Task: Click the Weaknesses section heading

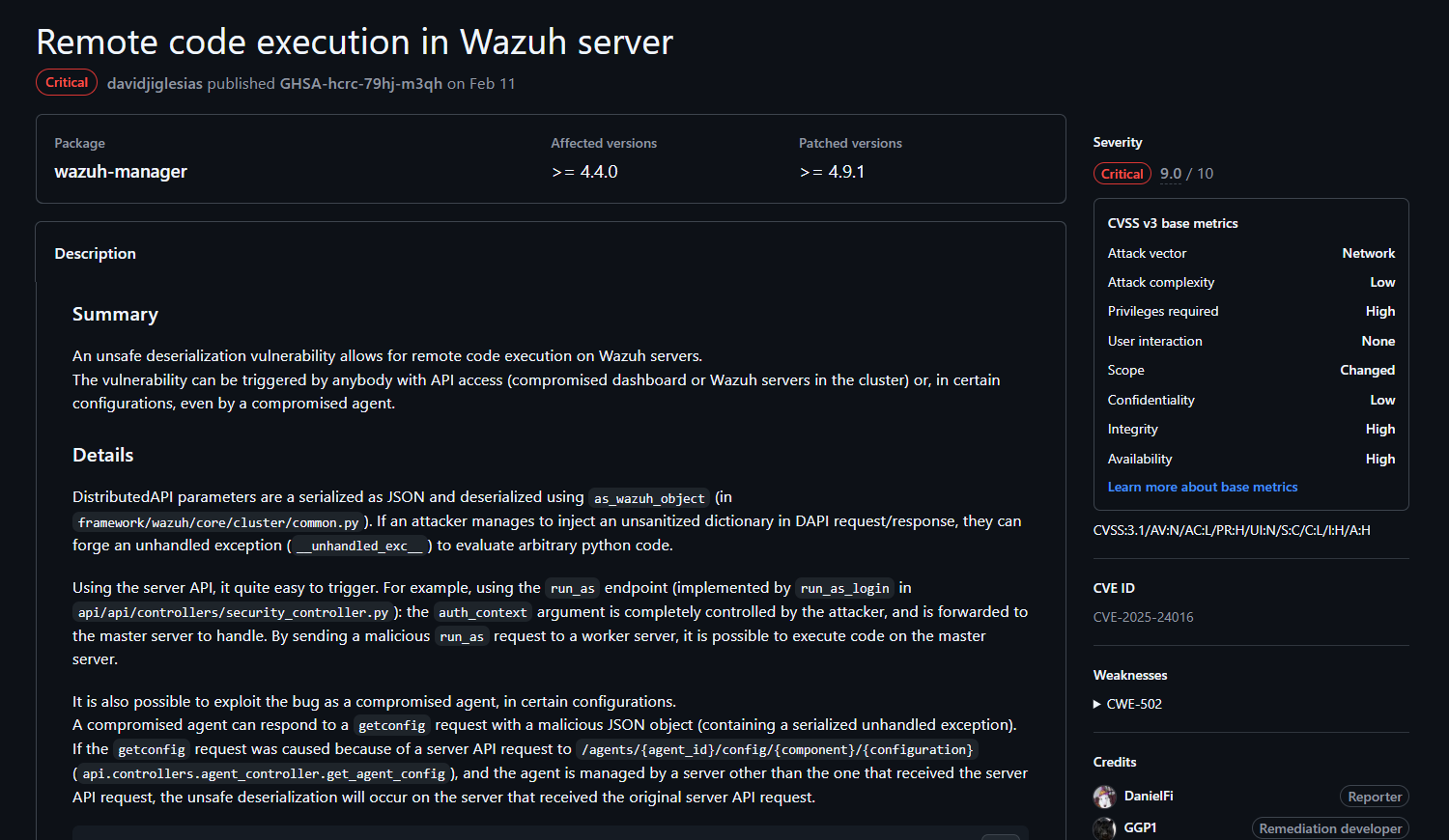Action: pos(1129,675)
